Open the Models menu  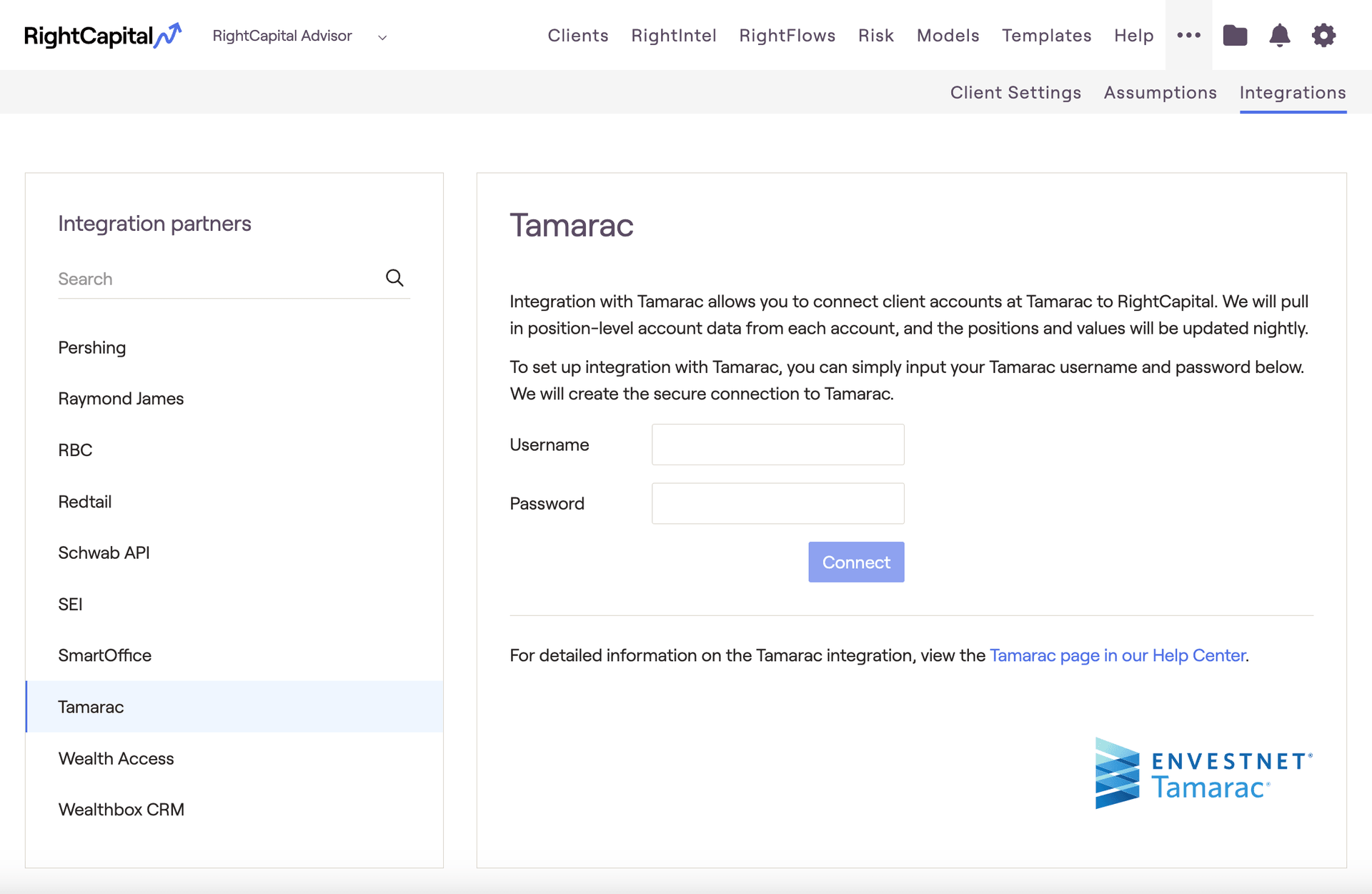(x=948, y=36)
